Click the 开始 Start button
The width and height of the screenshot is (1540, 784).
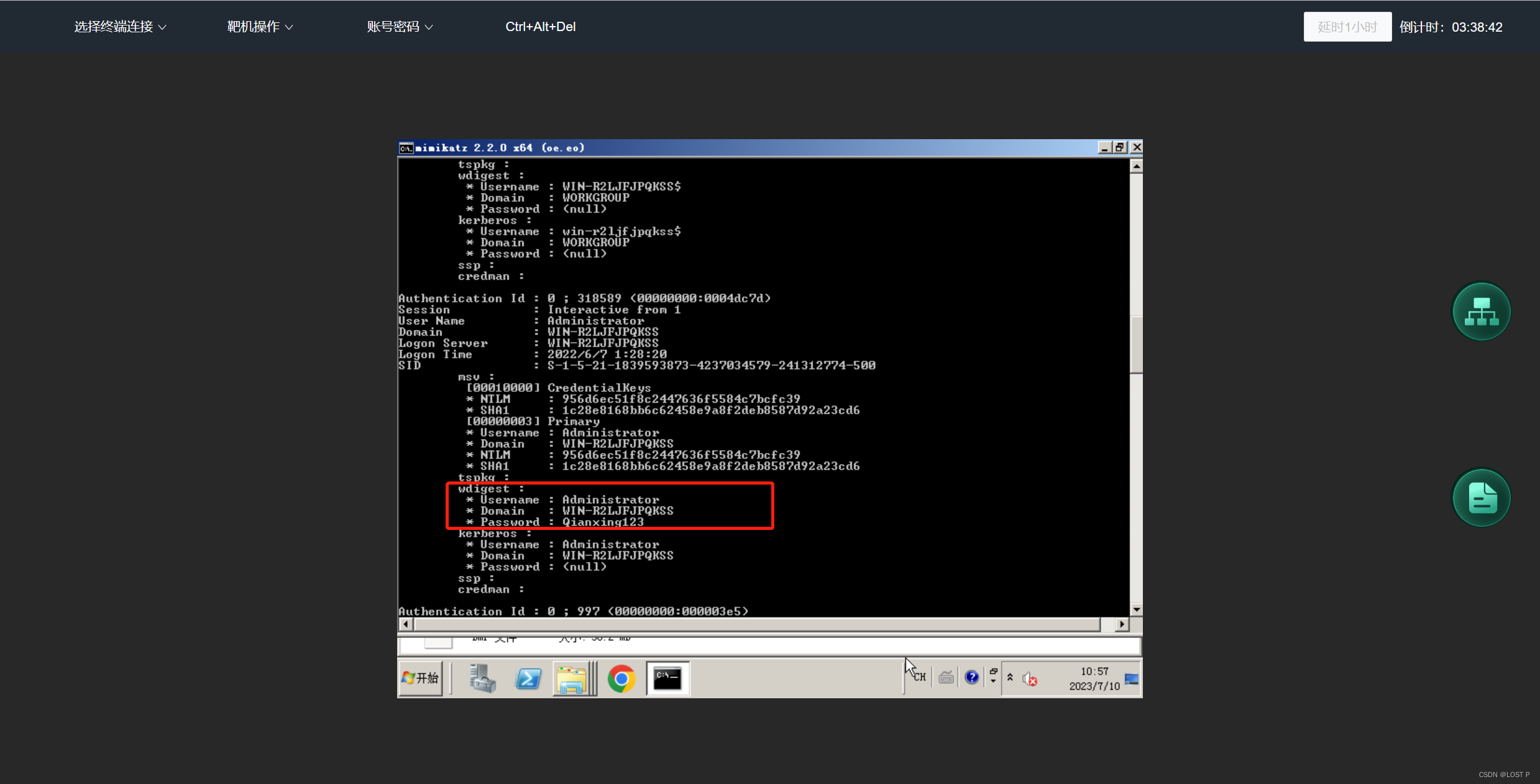coord(421,678)
